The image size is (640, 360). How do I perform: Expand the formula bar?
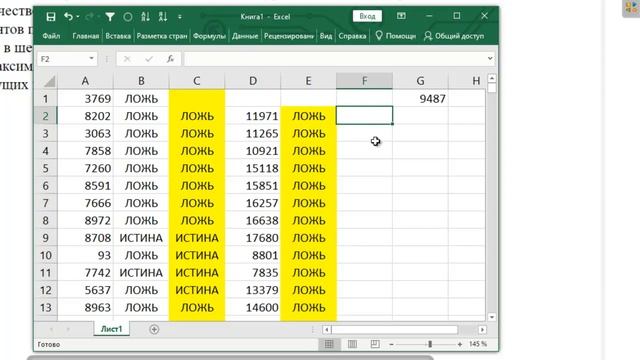coord(490,59)
